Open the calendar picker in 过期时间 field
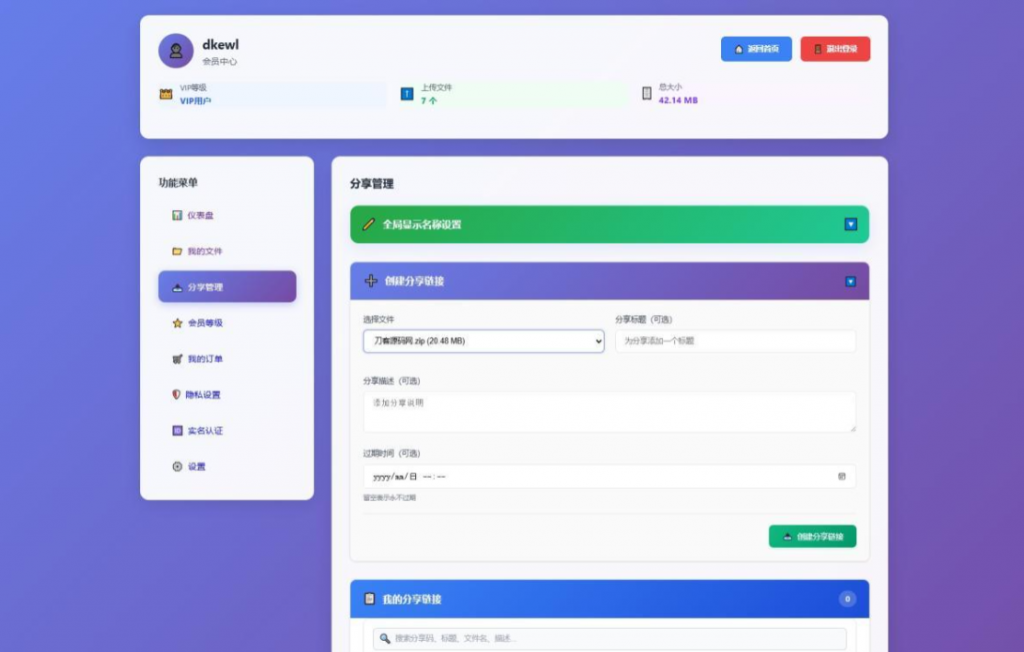 point(841,476)
